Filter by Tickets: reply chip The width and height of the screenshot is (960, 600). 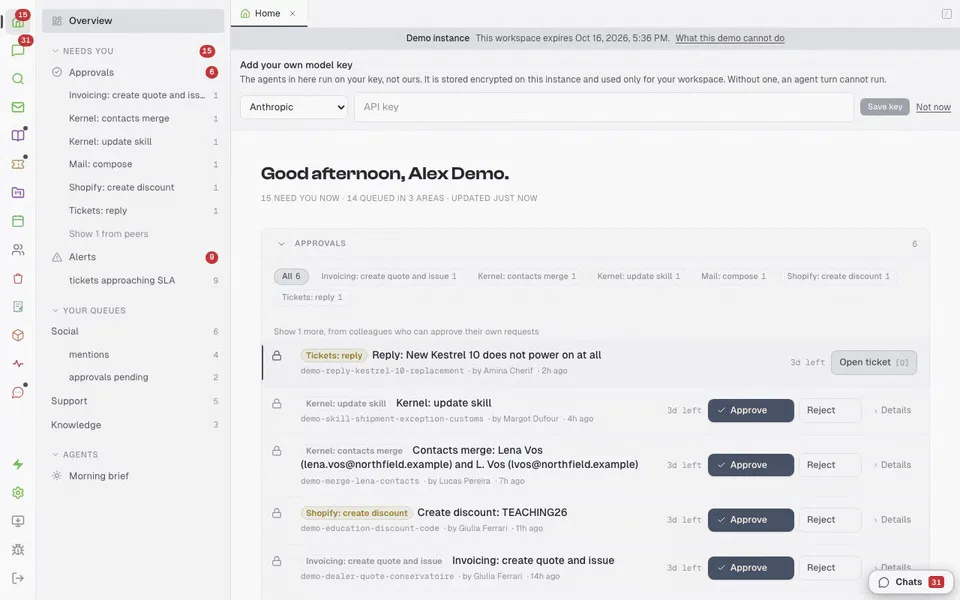pos(312,297)
